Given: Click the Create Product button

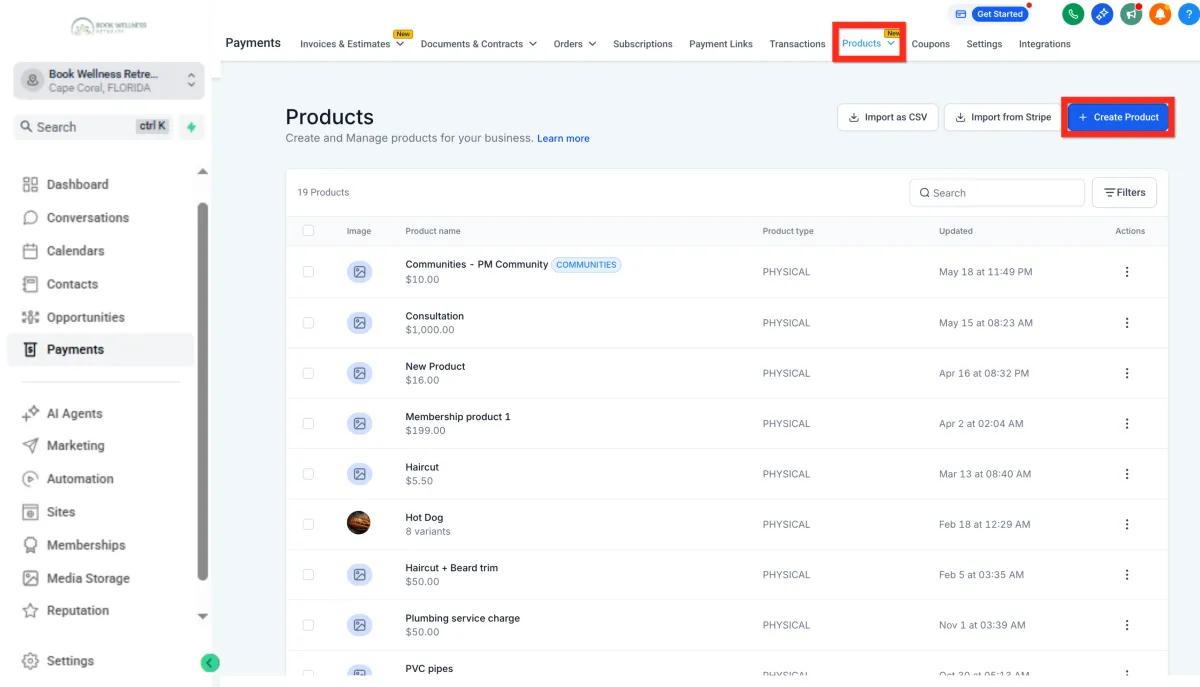Looking at the screenshot, I should [1117, 117].
